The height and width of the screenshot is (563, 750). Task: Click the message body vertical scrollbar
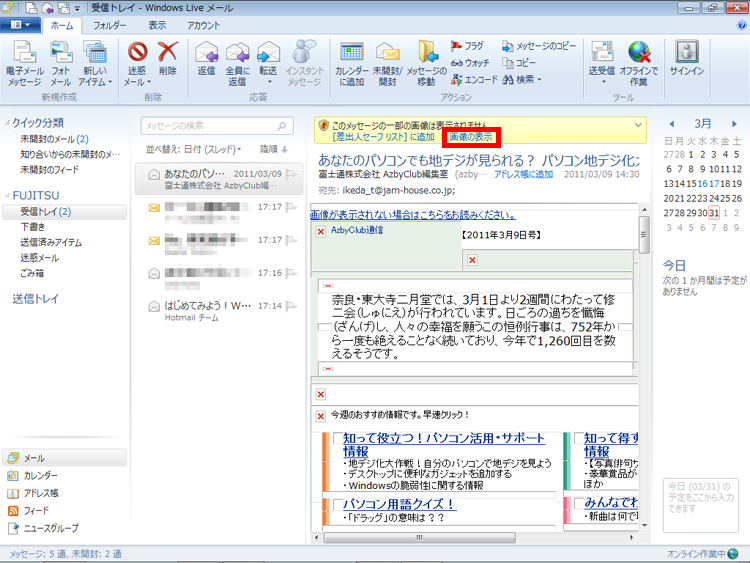point(644,234)
